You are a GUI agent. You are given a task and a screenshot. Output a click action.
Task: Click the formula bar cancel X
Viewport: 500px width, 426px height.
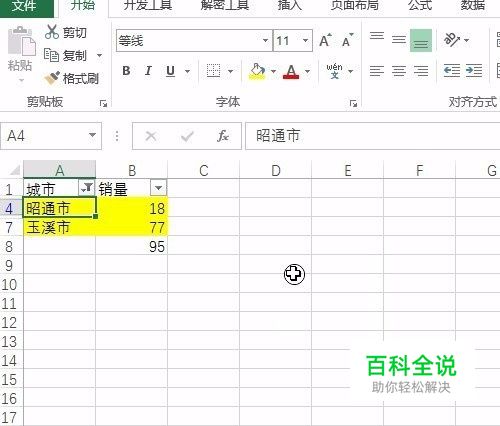[x=151, y=136]
